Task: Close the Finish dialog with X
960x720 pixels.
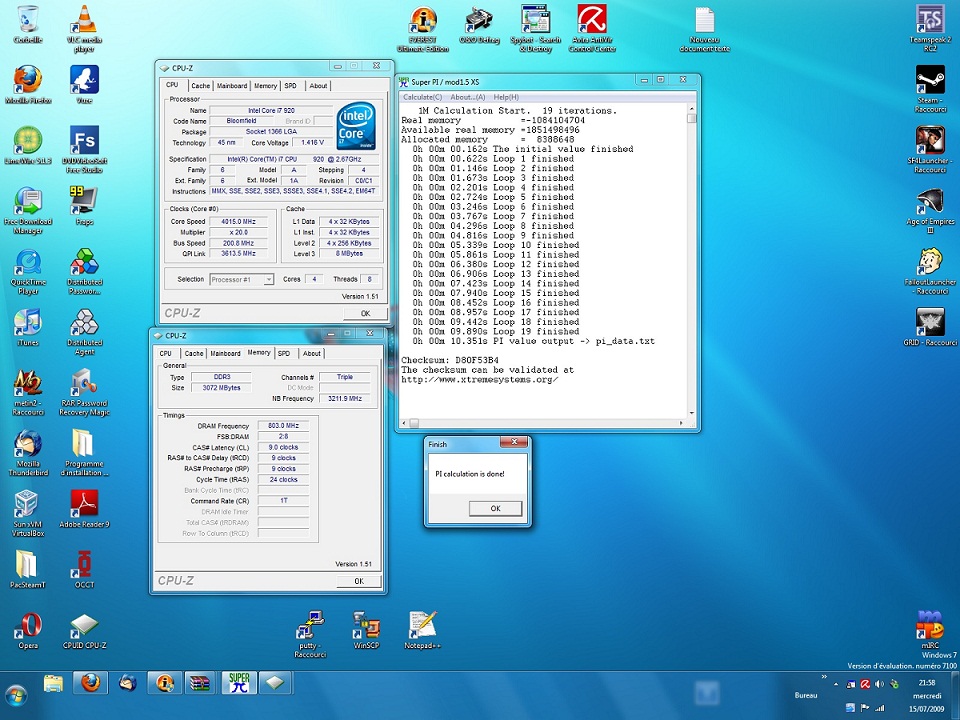Action: [514, 442]
